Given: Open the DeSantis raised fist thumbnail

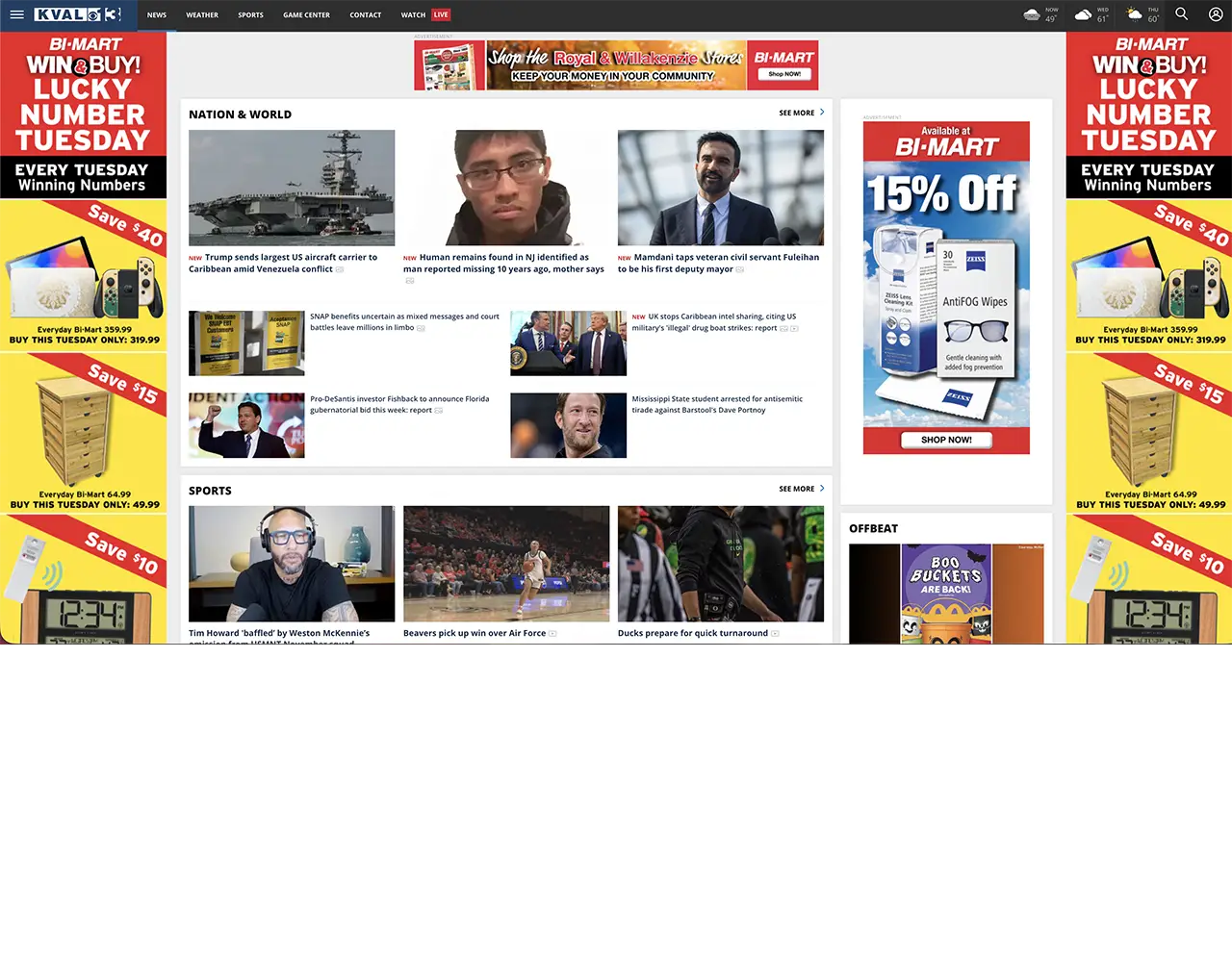Looking at the screenshot, I should tap(246, 425).
